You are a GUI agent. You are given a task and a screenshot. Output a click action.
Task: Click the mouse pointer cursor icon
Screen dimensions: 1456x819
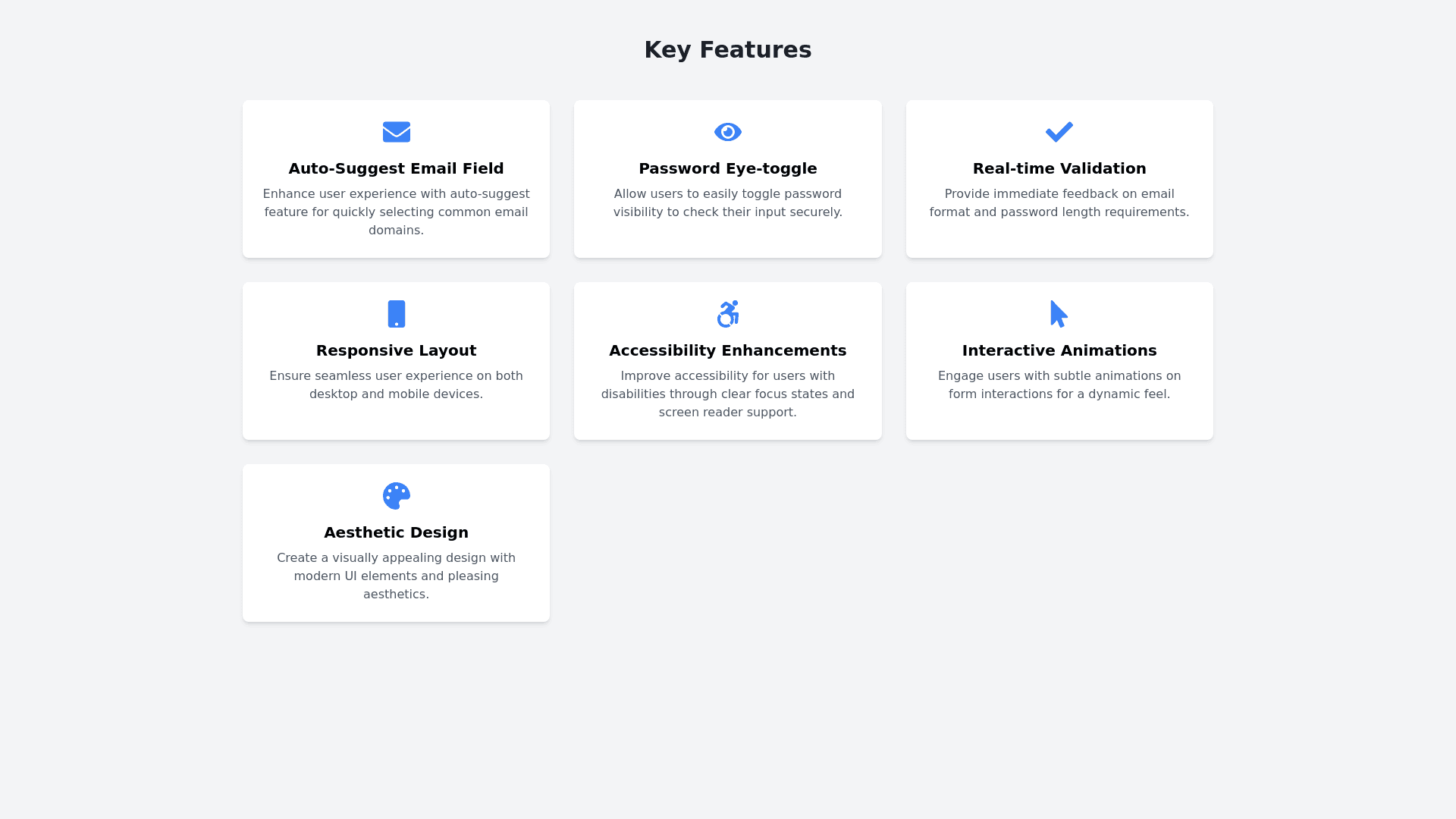[x=1059, y=314]
